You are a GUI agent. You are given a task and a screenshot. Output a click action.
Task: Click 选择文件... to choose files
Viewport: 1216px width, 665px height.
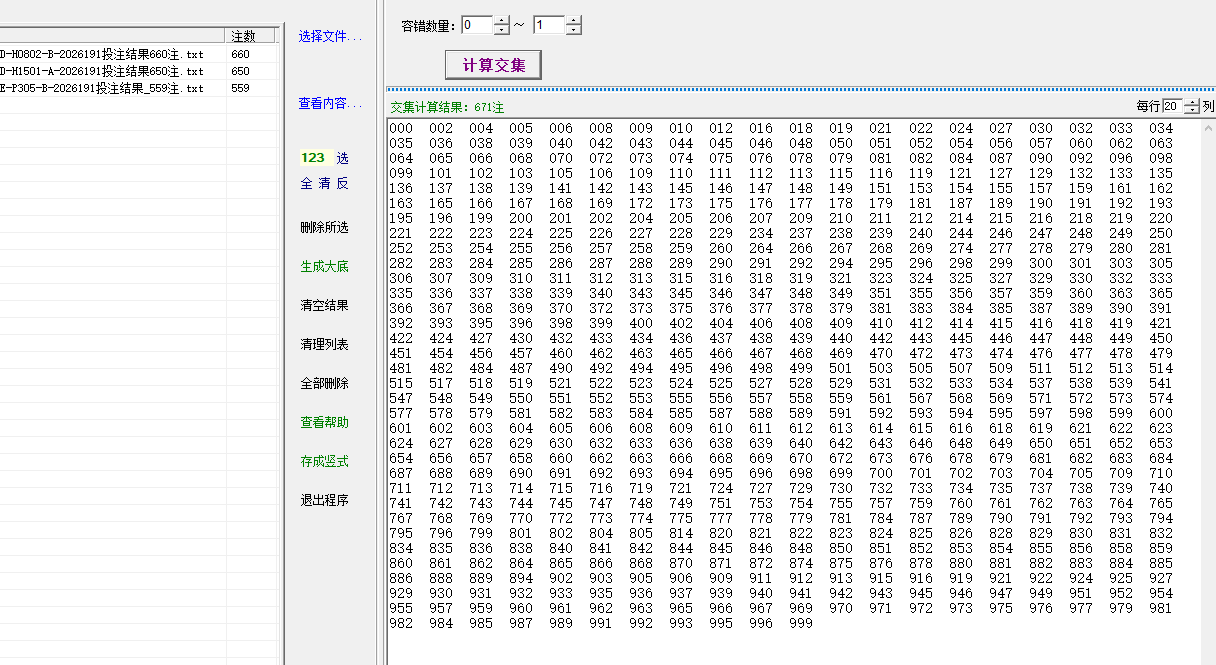tap(330, 36)
